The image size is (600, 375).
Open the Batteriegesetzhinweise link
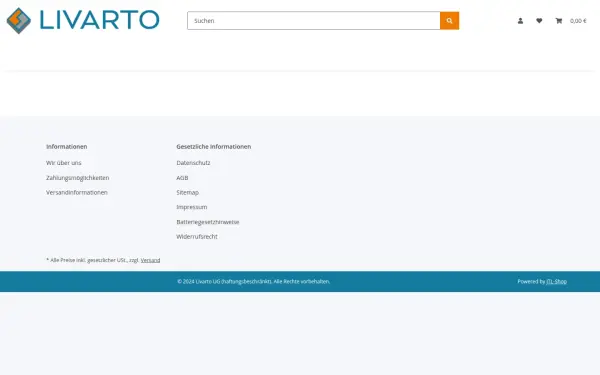[x=208, y=222]
